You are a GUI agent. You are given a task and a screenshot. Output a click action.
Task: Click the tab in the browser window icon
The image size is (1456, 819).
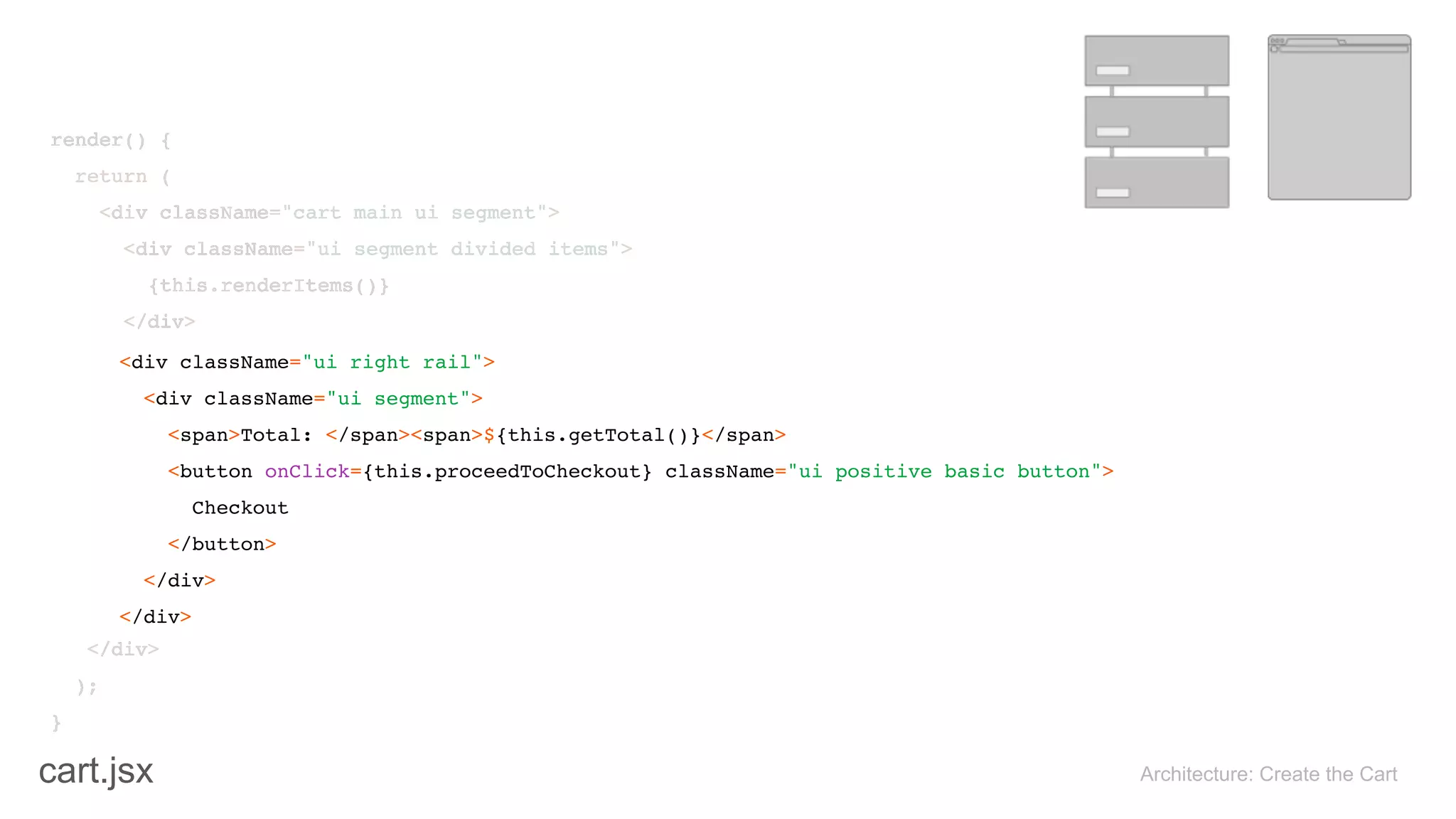click(1313, 42)
